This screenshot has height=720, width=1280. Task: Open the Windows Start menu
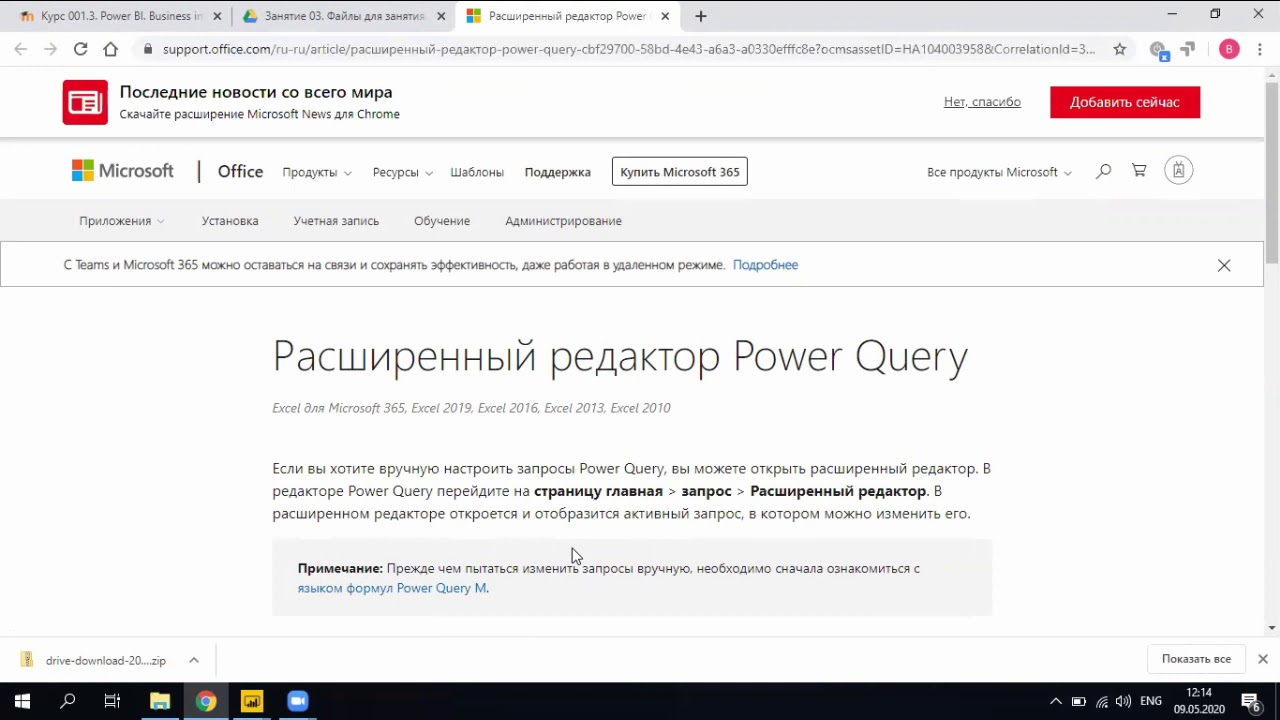pos(22,701)
